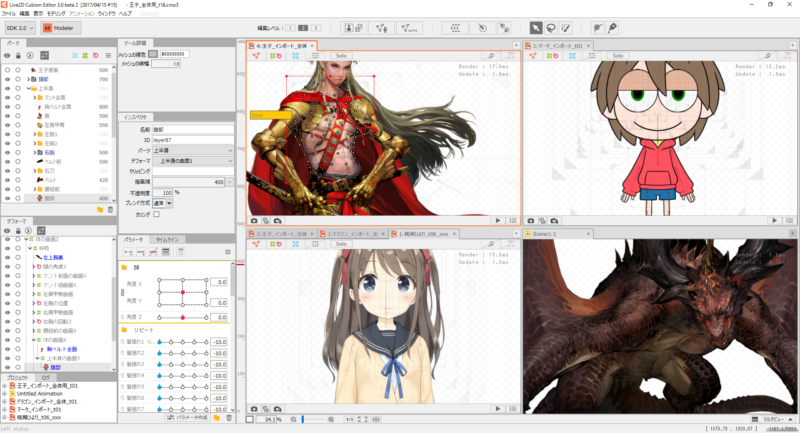The image size is (800, 433).
Task: Click play button in the girl model view
Action: pos(498,409)
